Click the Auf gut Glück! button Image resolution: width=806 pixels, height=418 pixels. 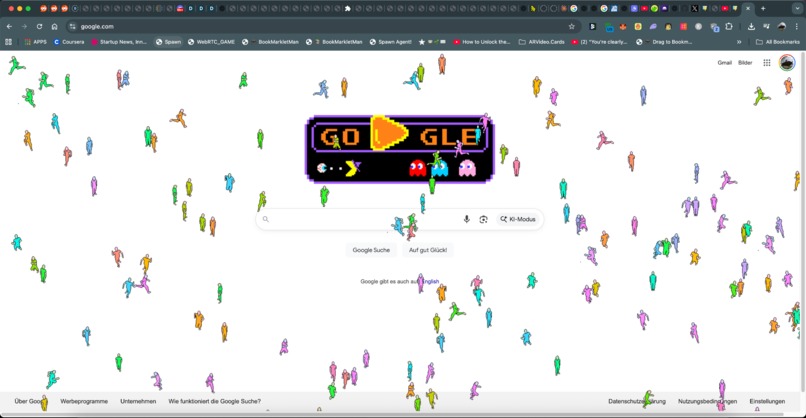[x=428, y=250]
